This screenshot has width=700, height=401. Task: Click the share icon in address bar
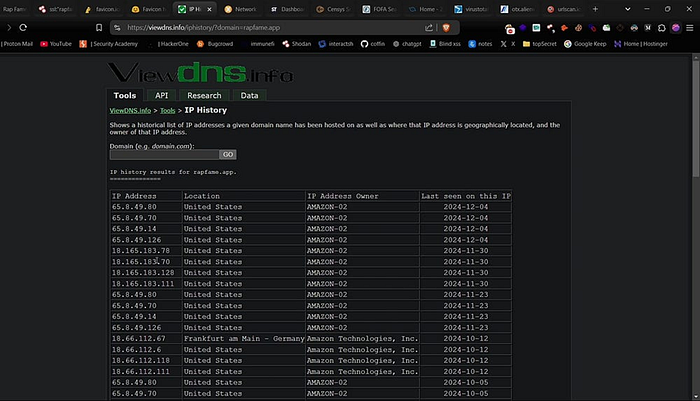(429, 28)
